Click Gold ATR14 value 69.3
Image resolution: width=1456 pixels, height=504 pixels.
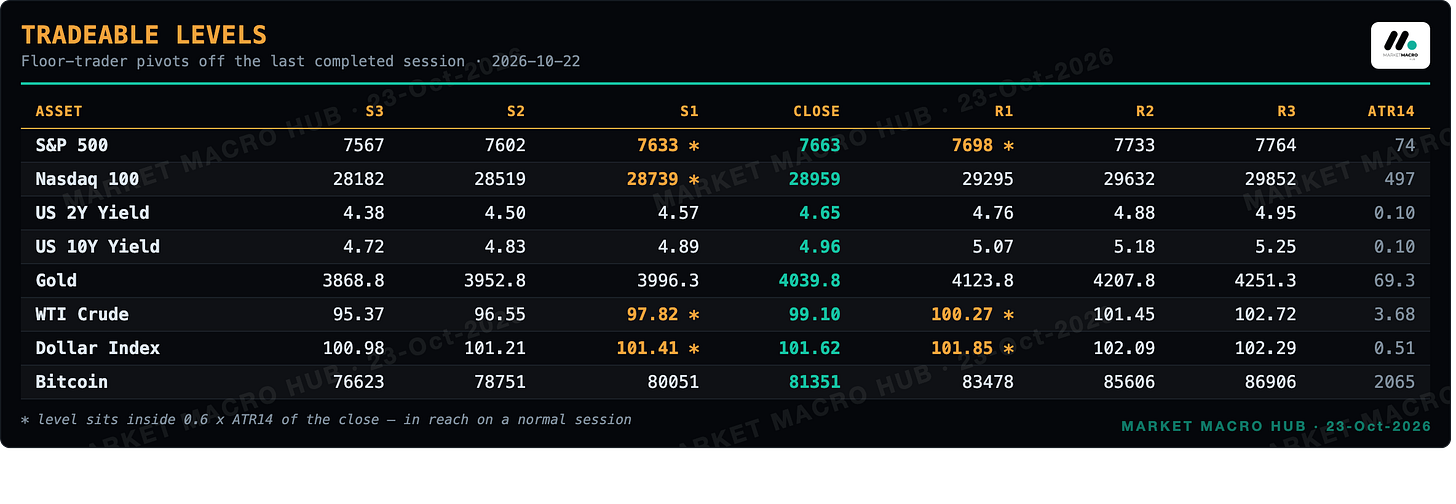1394,280
